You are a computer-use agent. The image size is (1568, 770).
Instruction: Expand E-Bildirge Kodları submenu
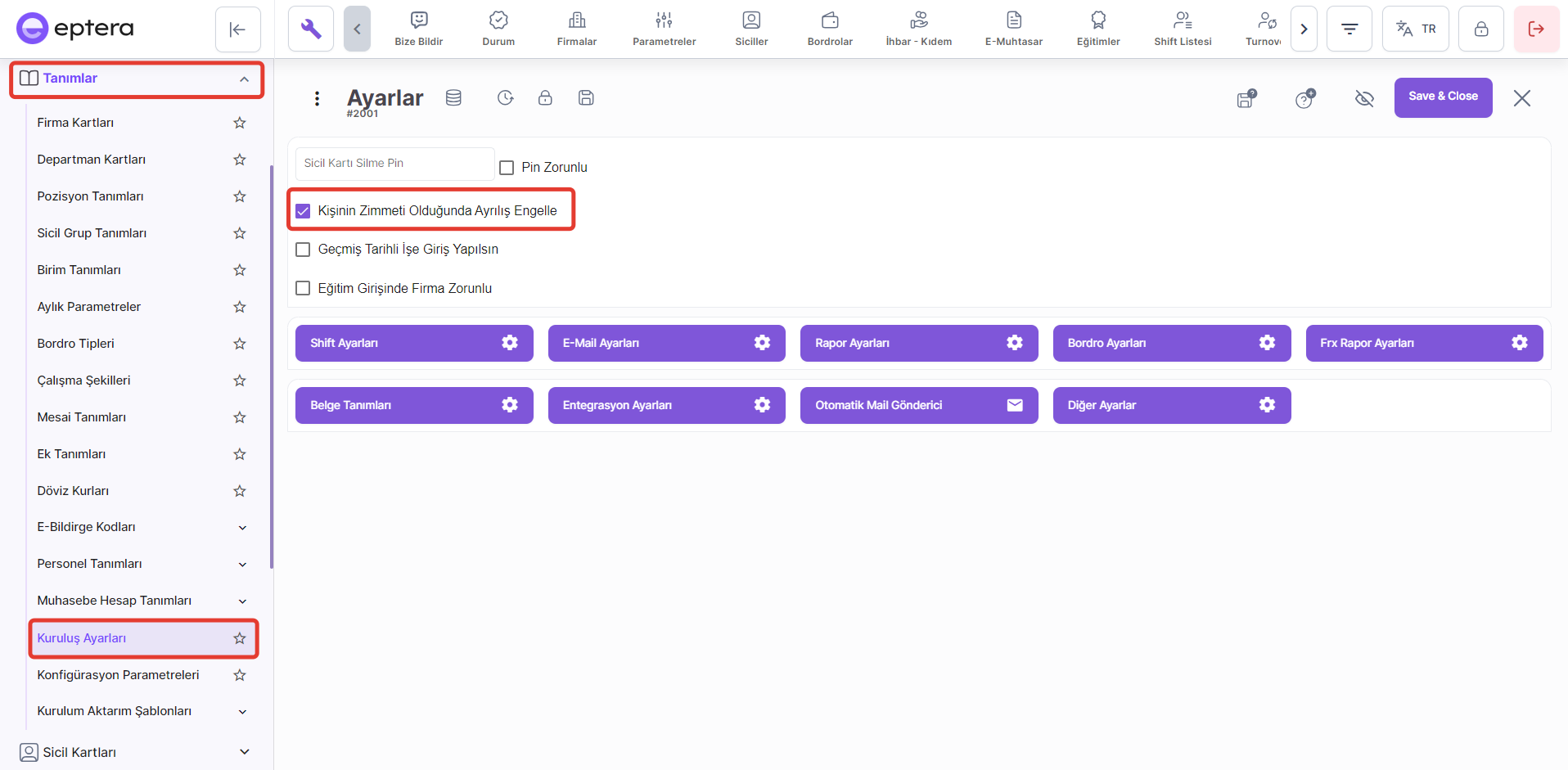pyautogui.click(x=242, y=528)
